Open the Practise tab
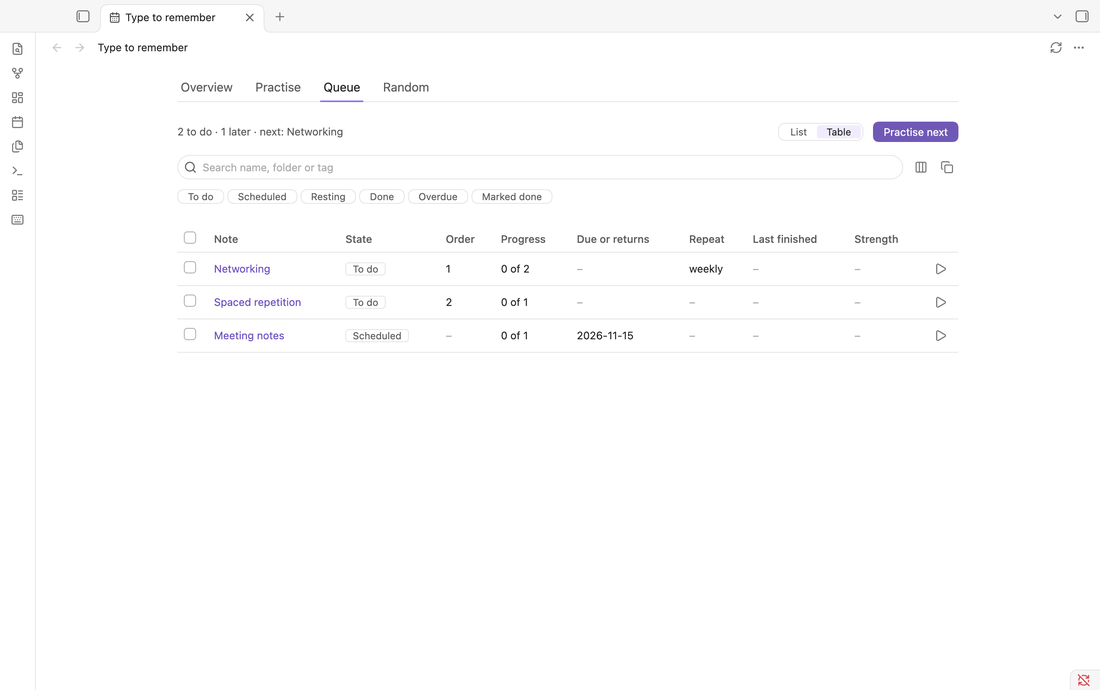 (x=278, y=88)
